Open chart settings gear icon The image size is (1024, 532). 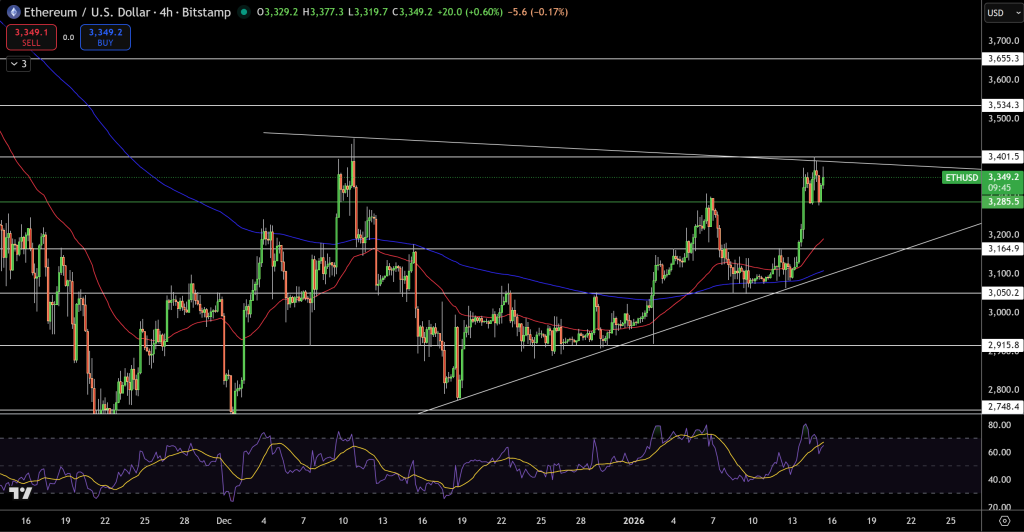1004,520
